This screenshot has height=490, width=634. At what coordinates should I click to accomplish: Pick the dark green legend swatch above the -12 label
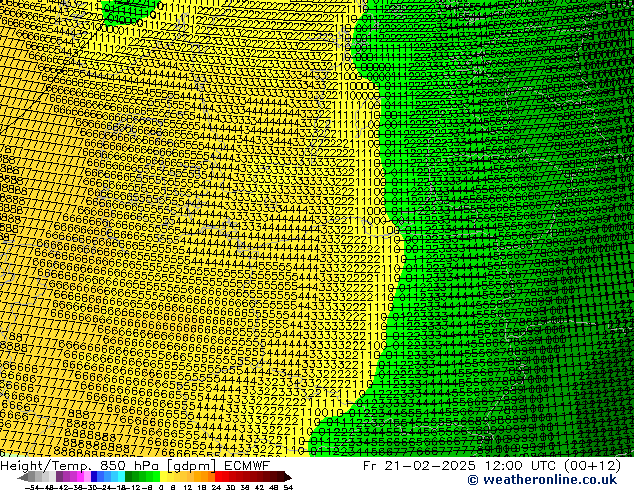tap(128, 477)
